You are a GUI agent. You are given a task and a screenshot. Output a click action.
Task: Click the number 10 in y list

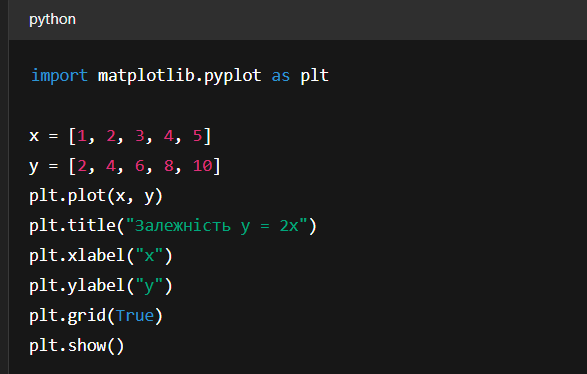point(202,166)
